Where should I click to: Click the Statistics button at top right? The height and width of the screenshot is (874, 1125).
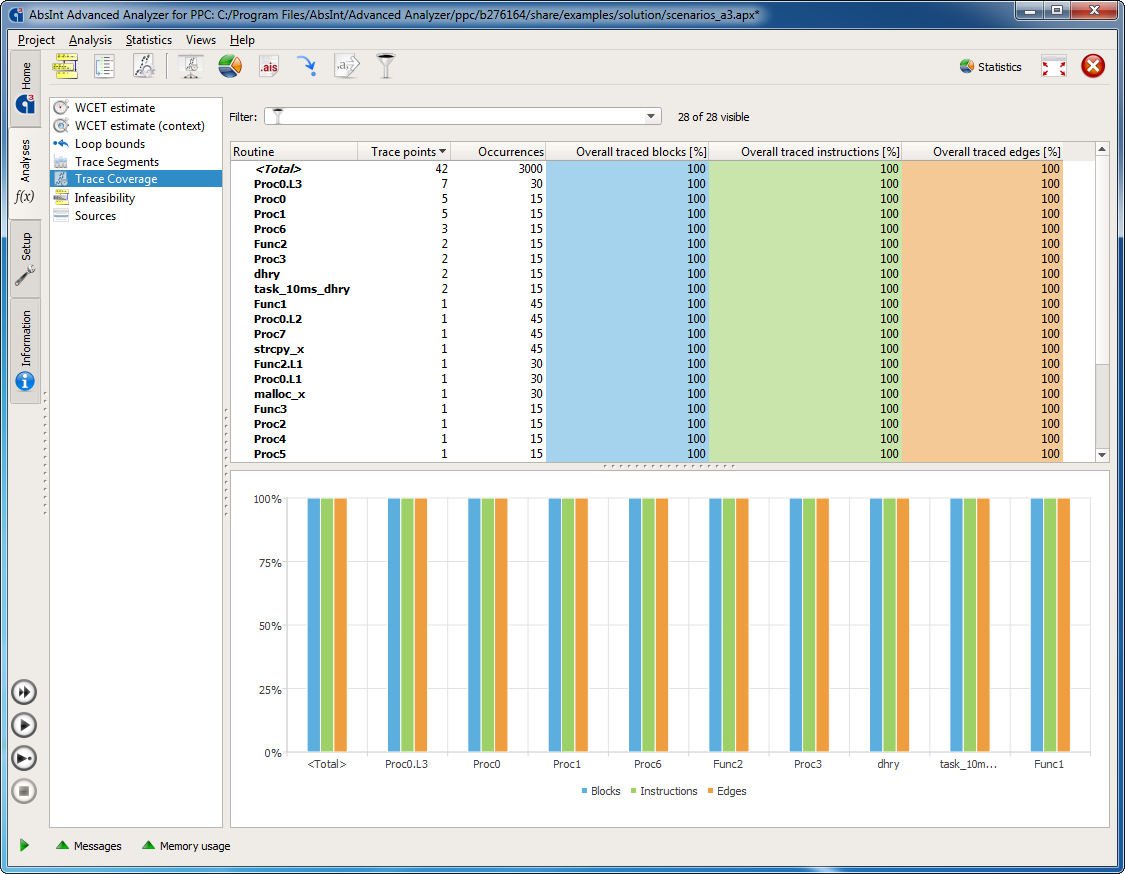[990, 67]
